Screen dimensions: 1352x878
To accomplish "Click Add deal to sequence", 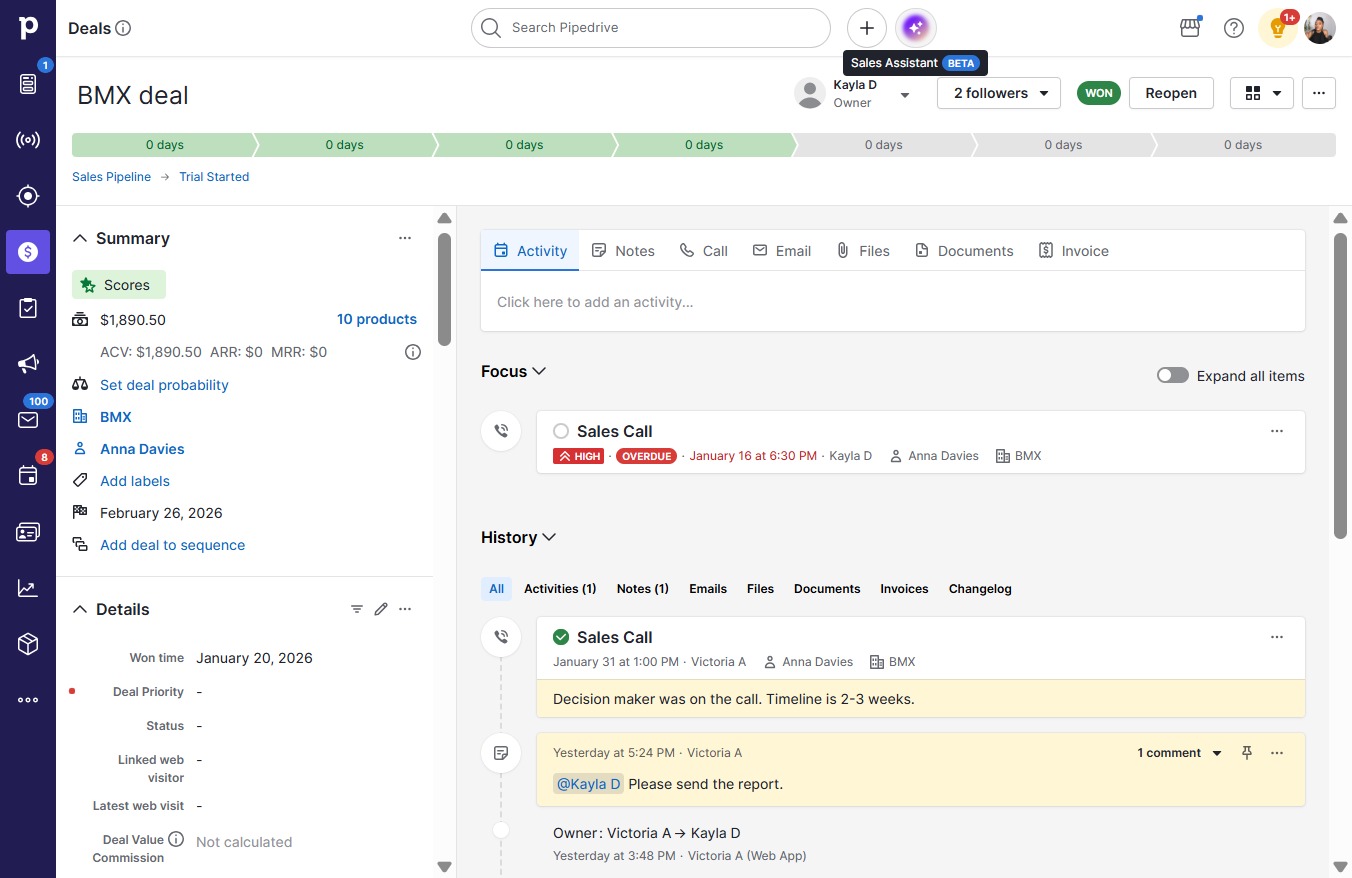I will pos(172,545).
